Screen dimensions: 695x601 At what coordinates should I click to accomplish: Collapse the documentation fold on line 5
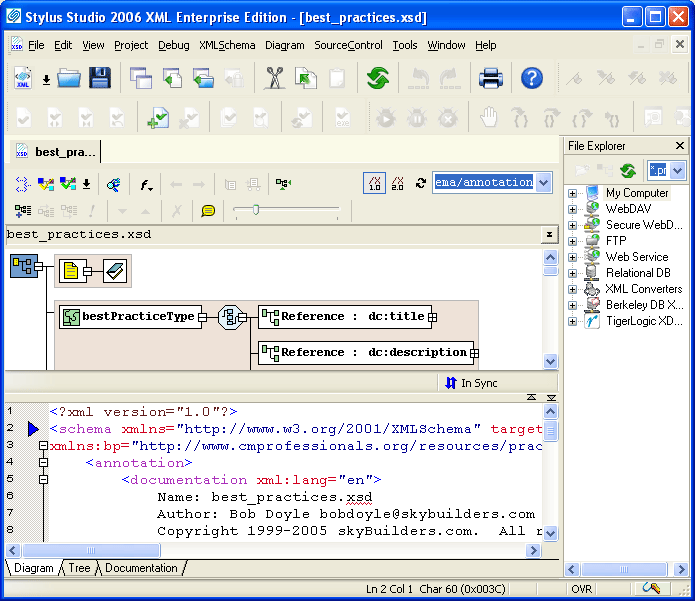tap(43, 479)
